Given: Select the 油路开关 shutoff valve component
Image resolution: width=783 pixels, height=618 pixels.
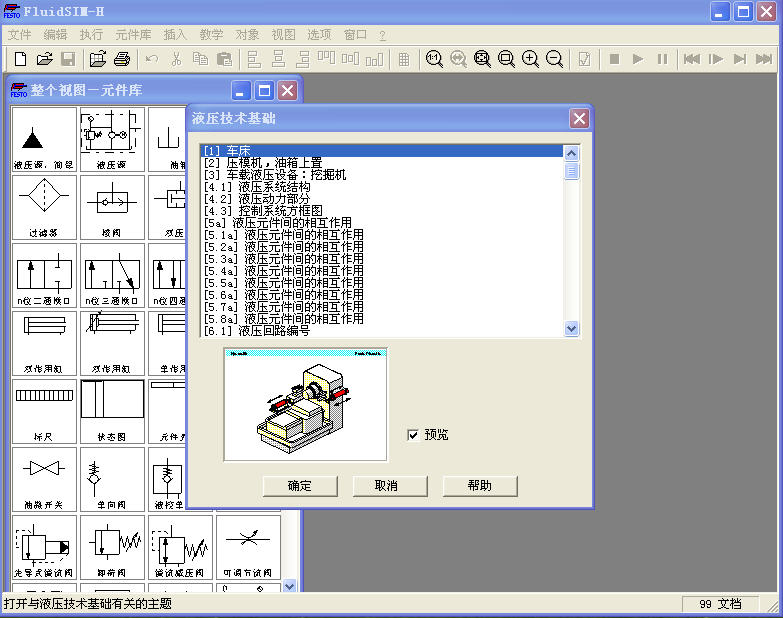Looking at the screenshot, I should pos(44,479).
